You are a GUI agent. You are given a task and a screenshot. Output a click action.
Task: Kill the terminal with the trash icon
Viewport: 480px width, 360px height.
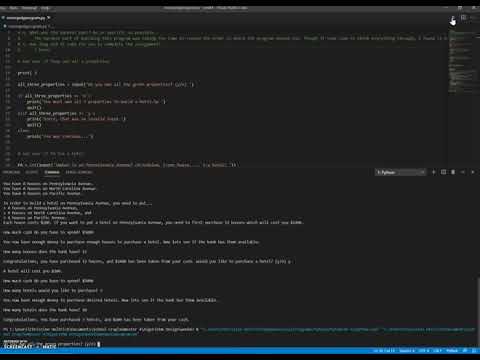(x=453, y=172)
